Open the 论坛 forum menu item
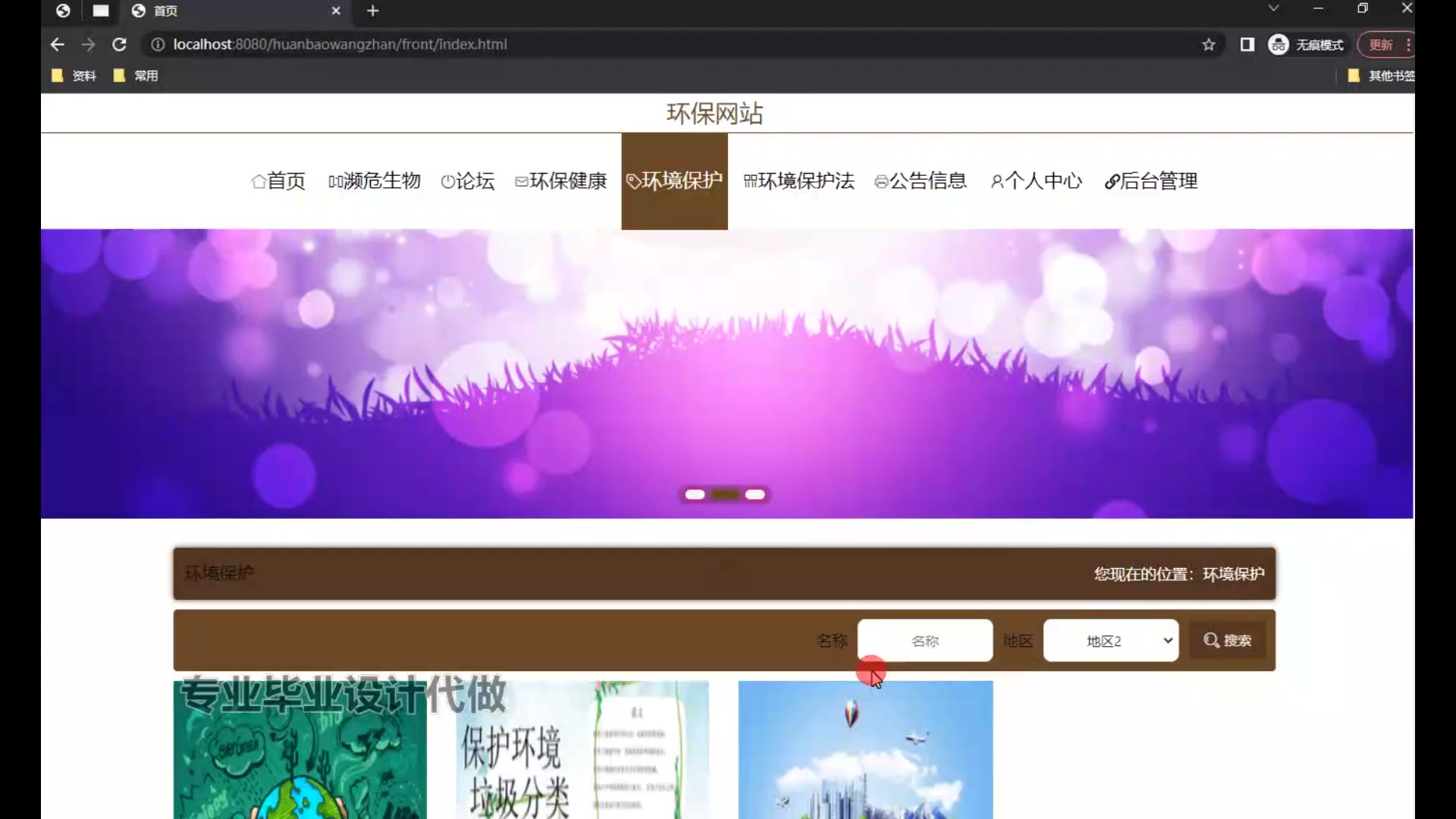Screen dimensions: 1456x819 (467, 181)
